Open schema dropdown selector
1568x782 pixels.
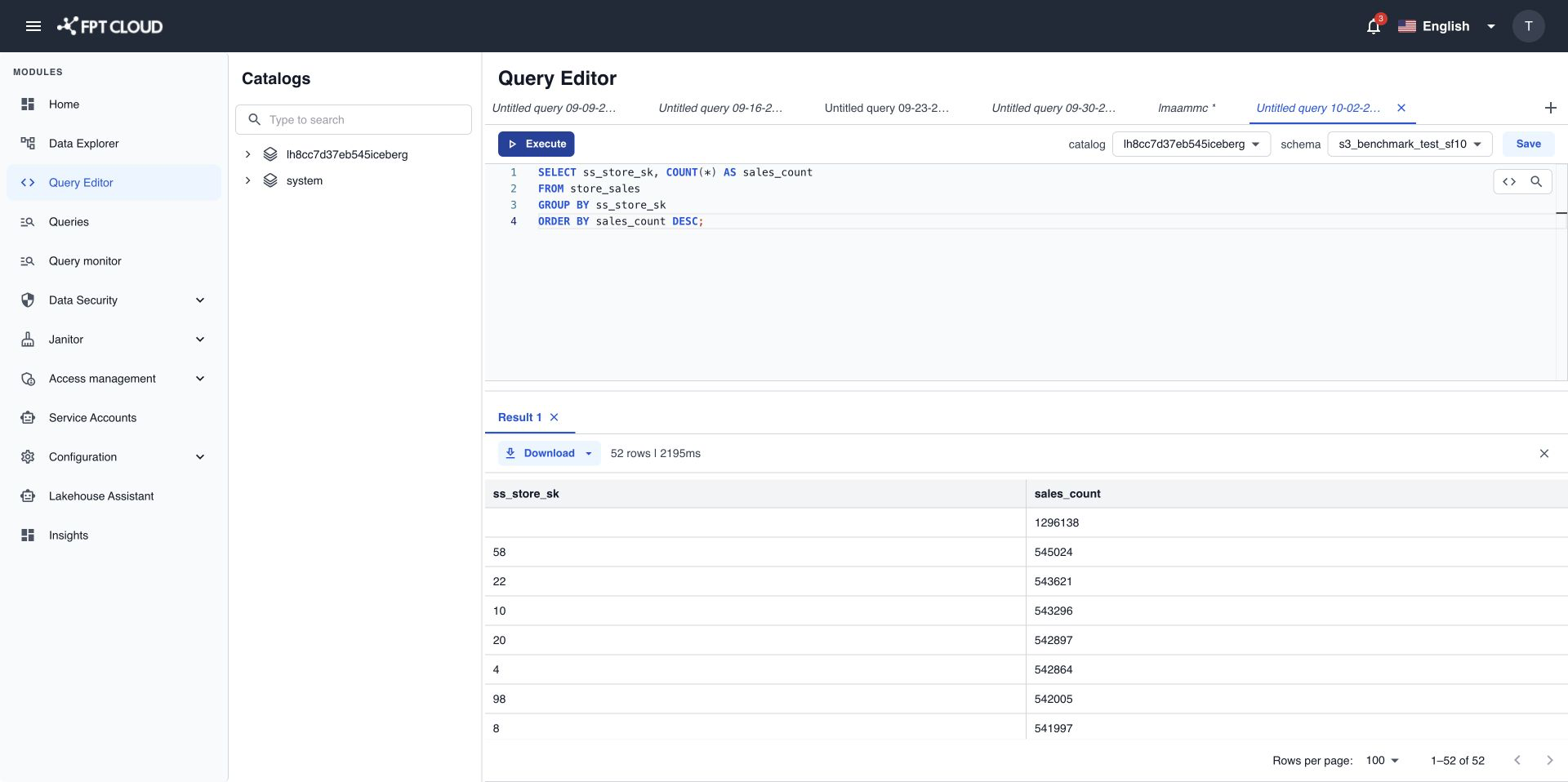pyautogui.click(x=1410, y=144)
